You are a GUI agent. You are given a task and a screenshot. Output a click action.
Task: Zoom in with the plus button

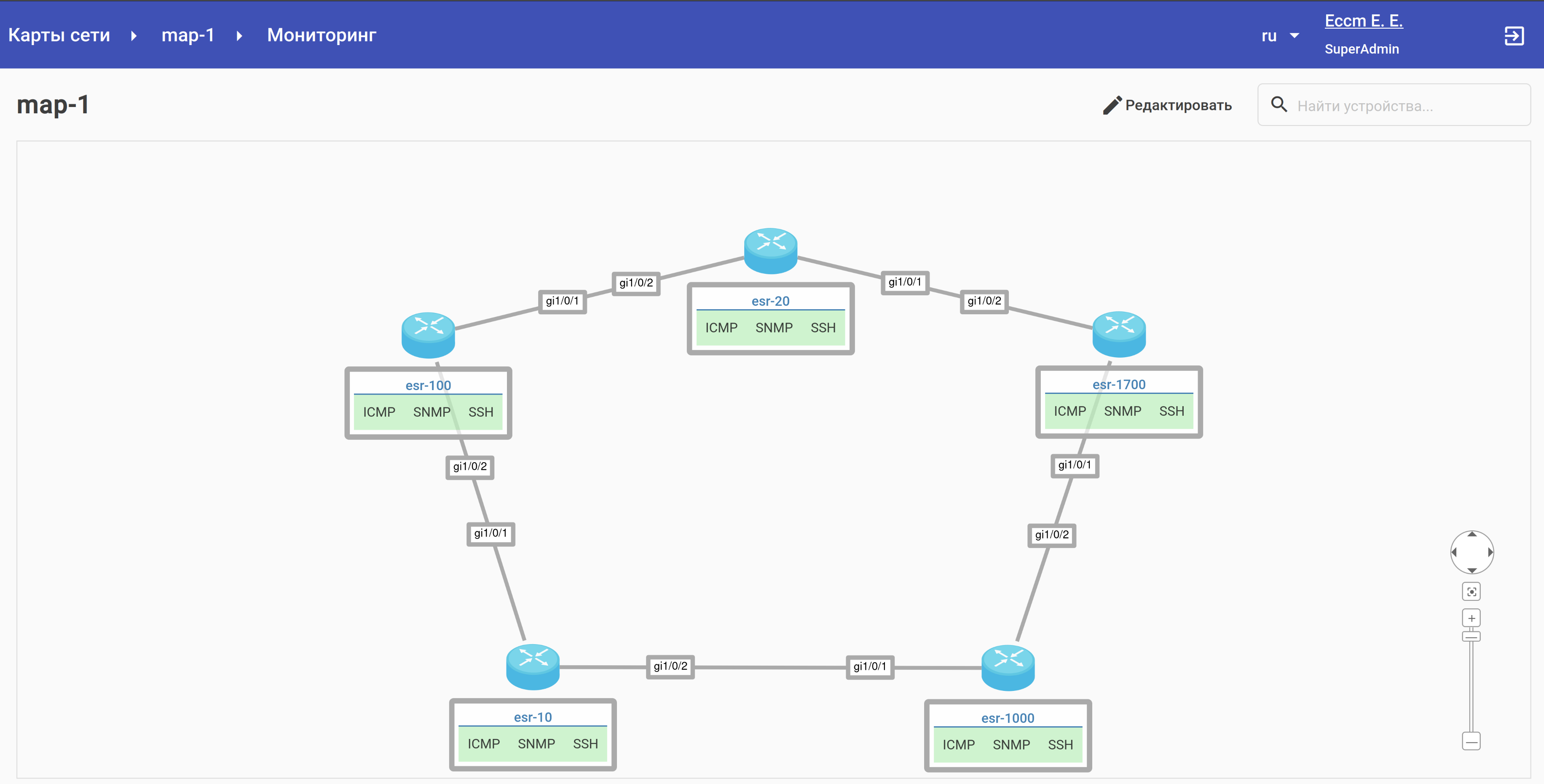point(1471,618)
